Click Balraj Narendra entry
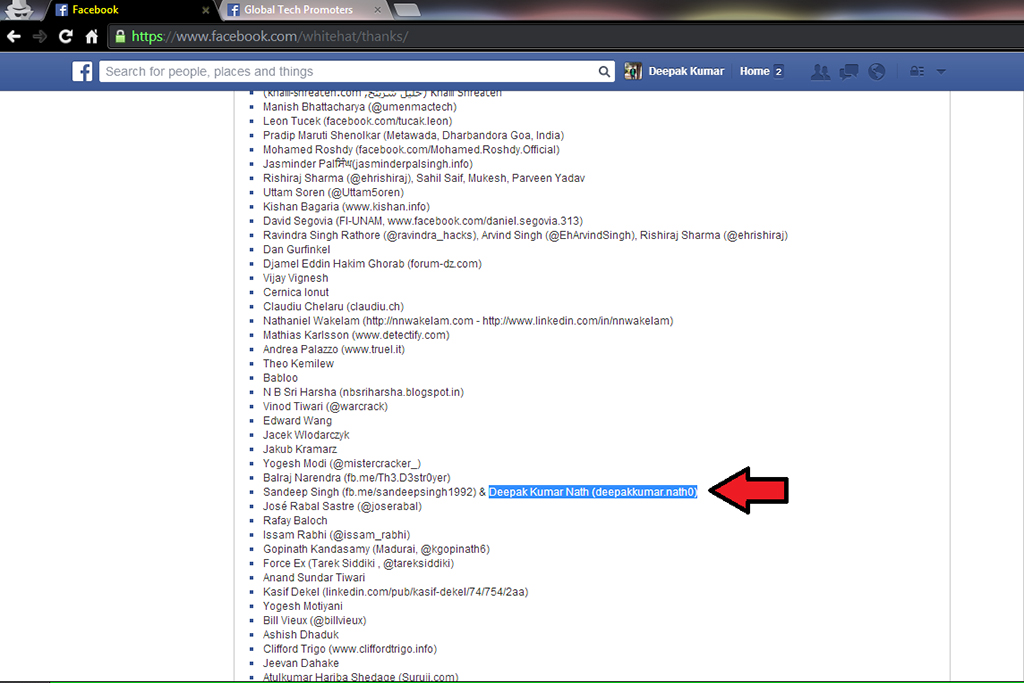The width and height of the screenshot is (1024, 683). pos(357,478)
